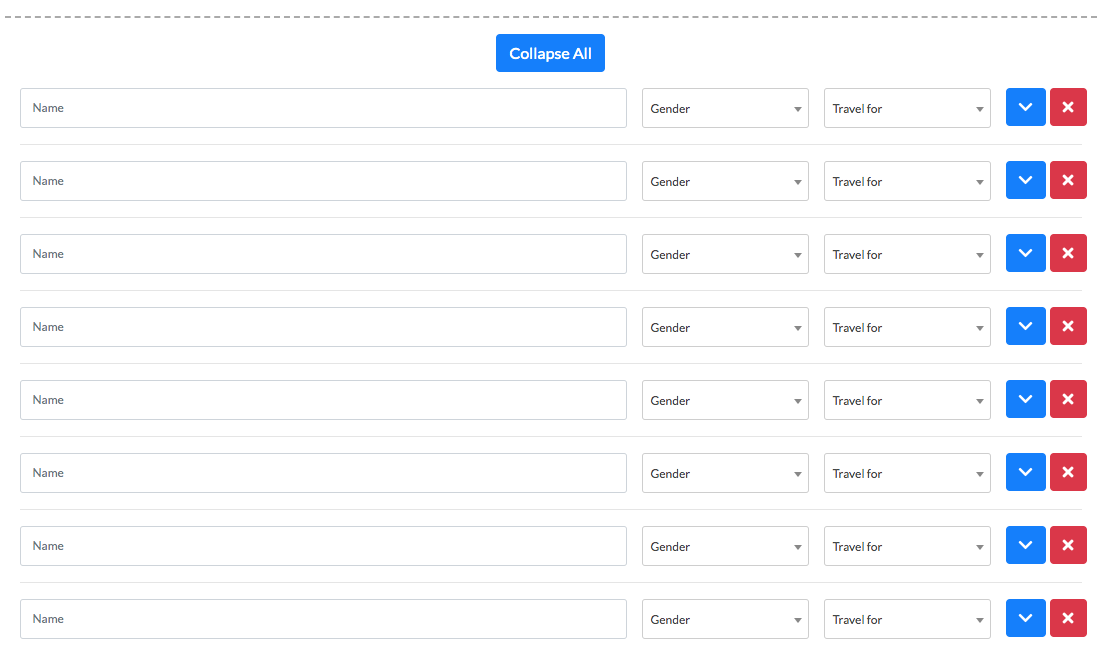Select Travel for dropdown in second row

(x=907, y=181)
